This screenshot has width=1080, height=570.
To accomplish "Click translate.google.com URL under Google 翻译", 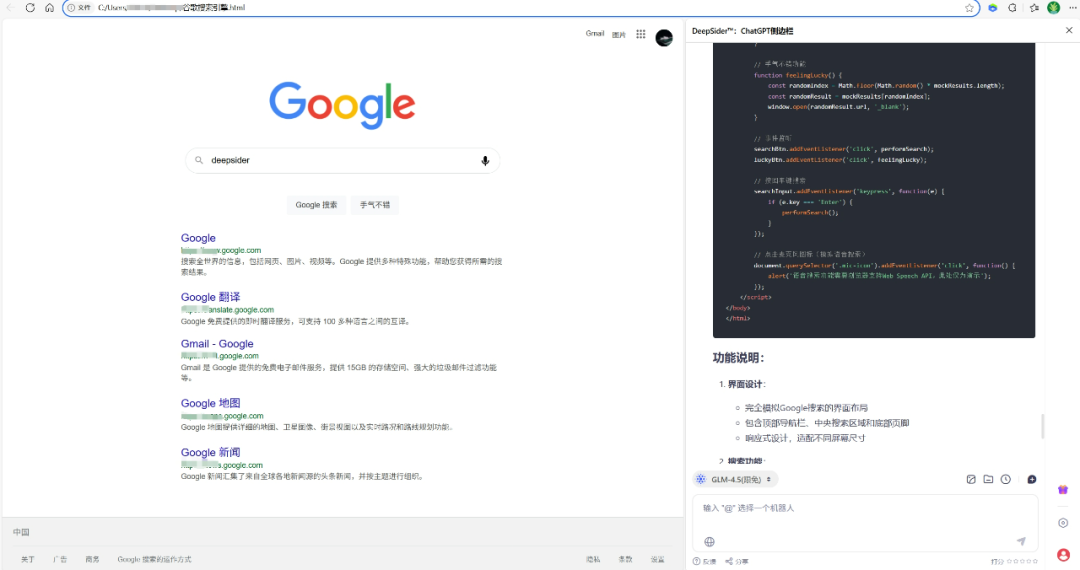I will 227,310.
